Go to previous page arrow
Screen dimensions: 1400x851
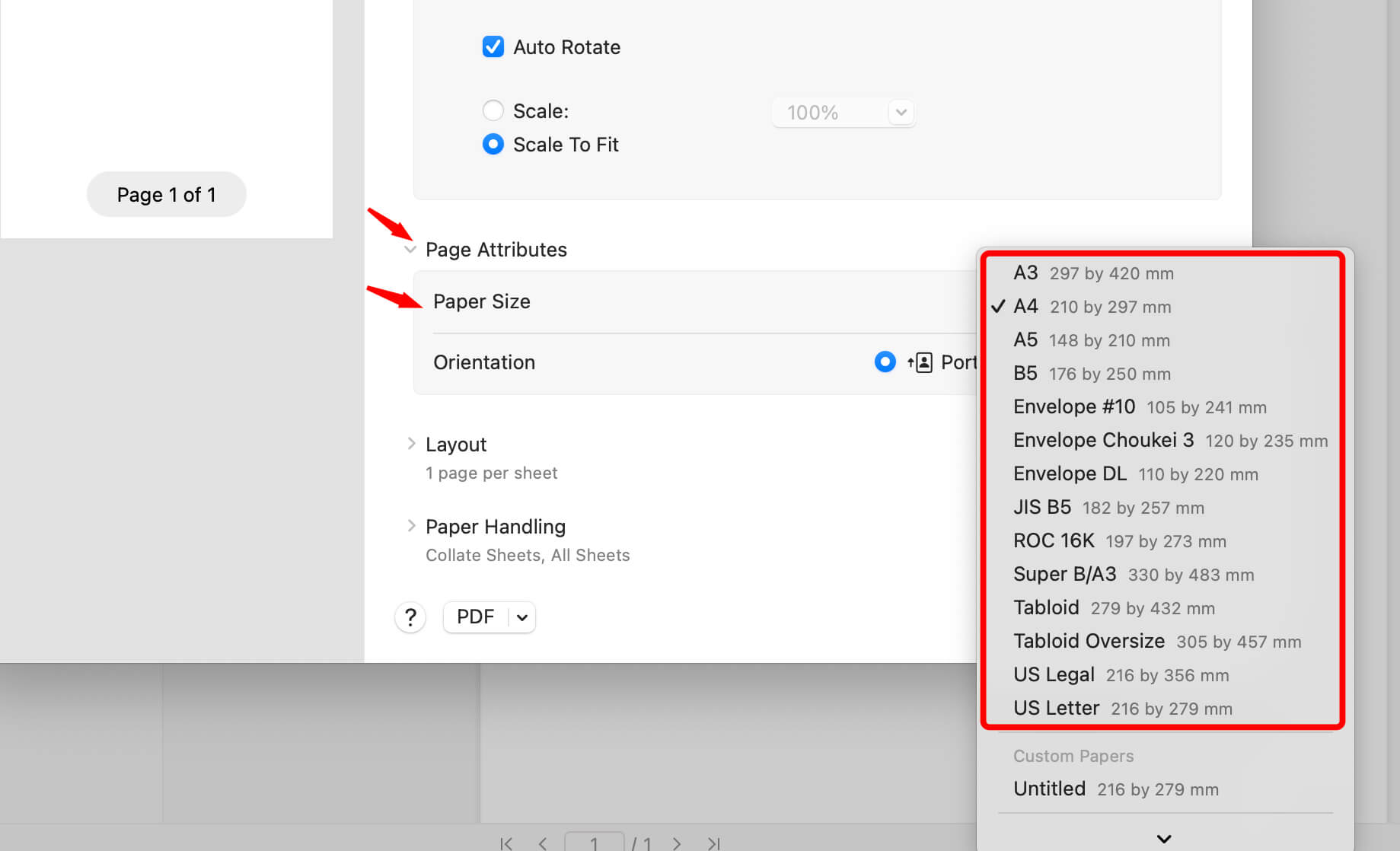pos(543,843)
